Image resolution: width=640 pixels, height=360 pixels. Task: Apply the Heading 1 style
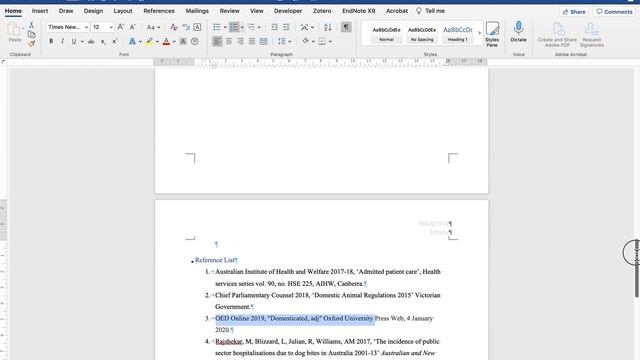pyautogui.click(x=458, y=33)
